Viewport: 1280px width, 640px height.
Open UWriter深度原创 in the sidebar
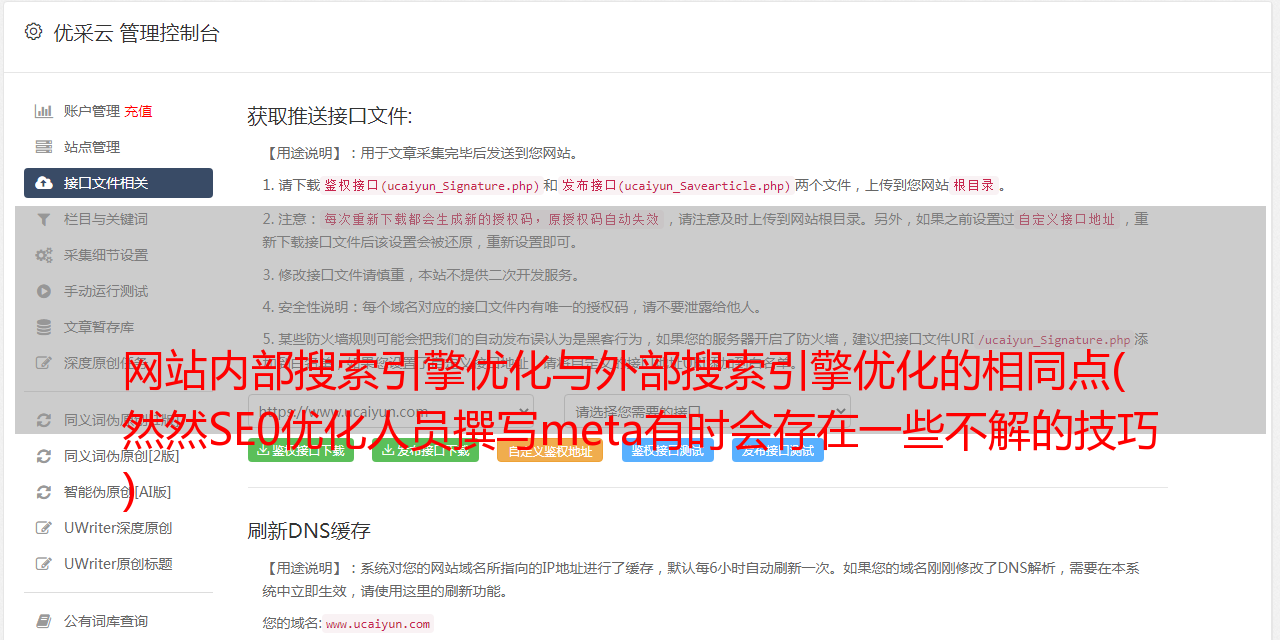pyautogui.click(x=118, y=528)
